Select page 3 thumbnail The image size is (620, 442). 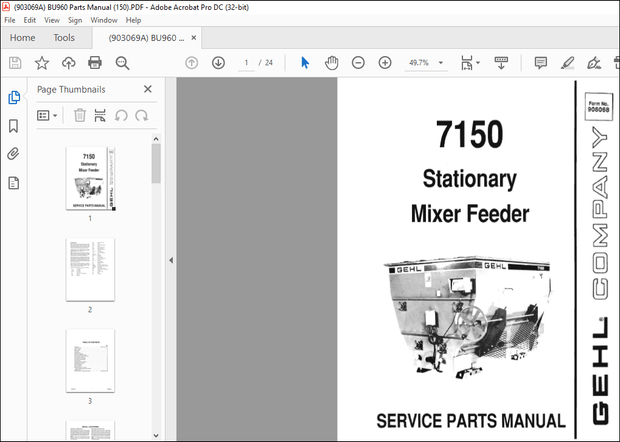click(x=91, y=361)
